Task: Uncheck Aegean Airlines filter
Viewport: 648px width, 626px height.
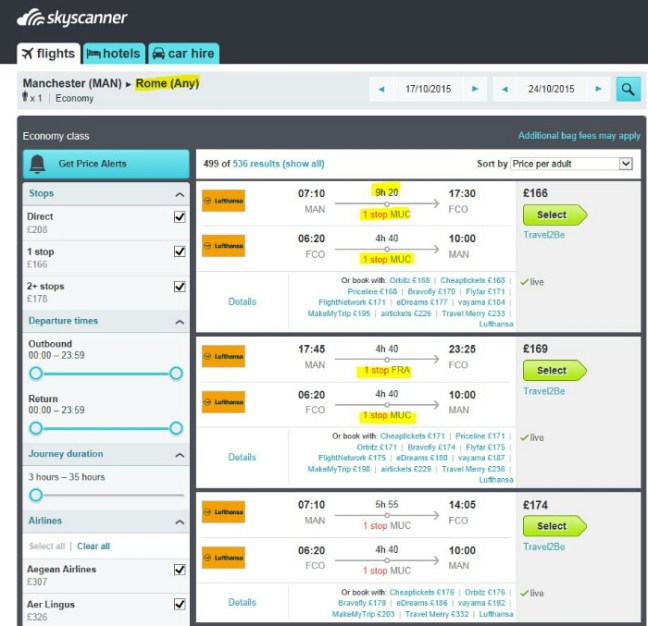Action: pyautogui.click(x=179, y=570)
